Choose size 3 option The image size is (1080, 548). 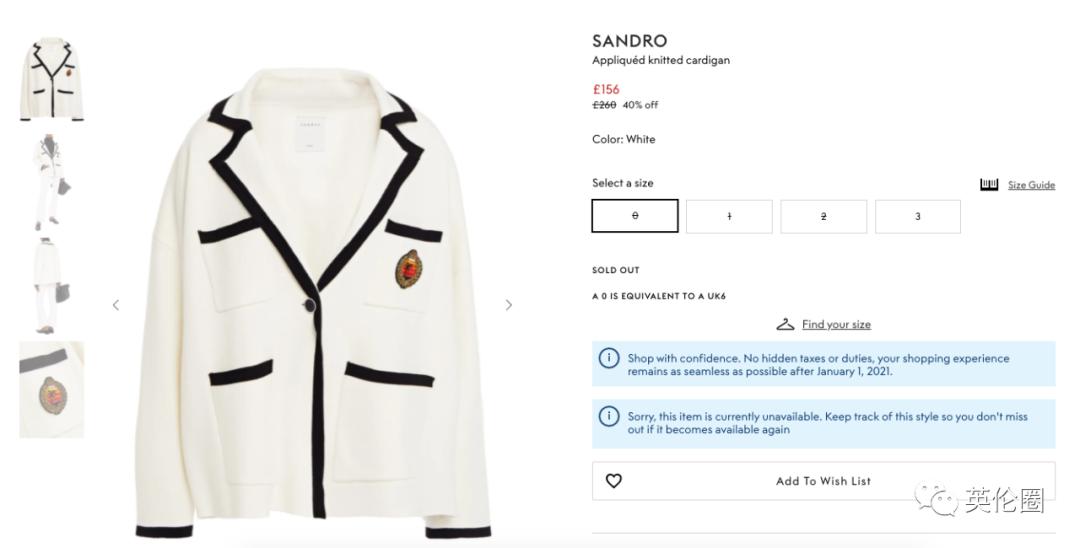click(917, 216)
